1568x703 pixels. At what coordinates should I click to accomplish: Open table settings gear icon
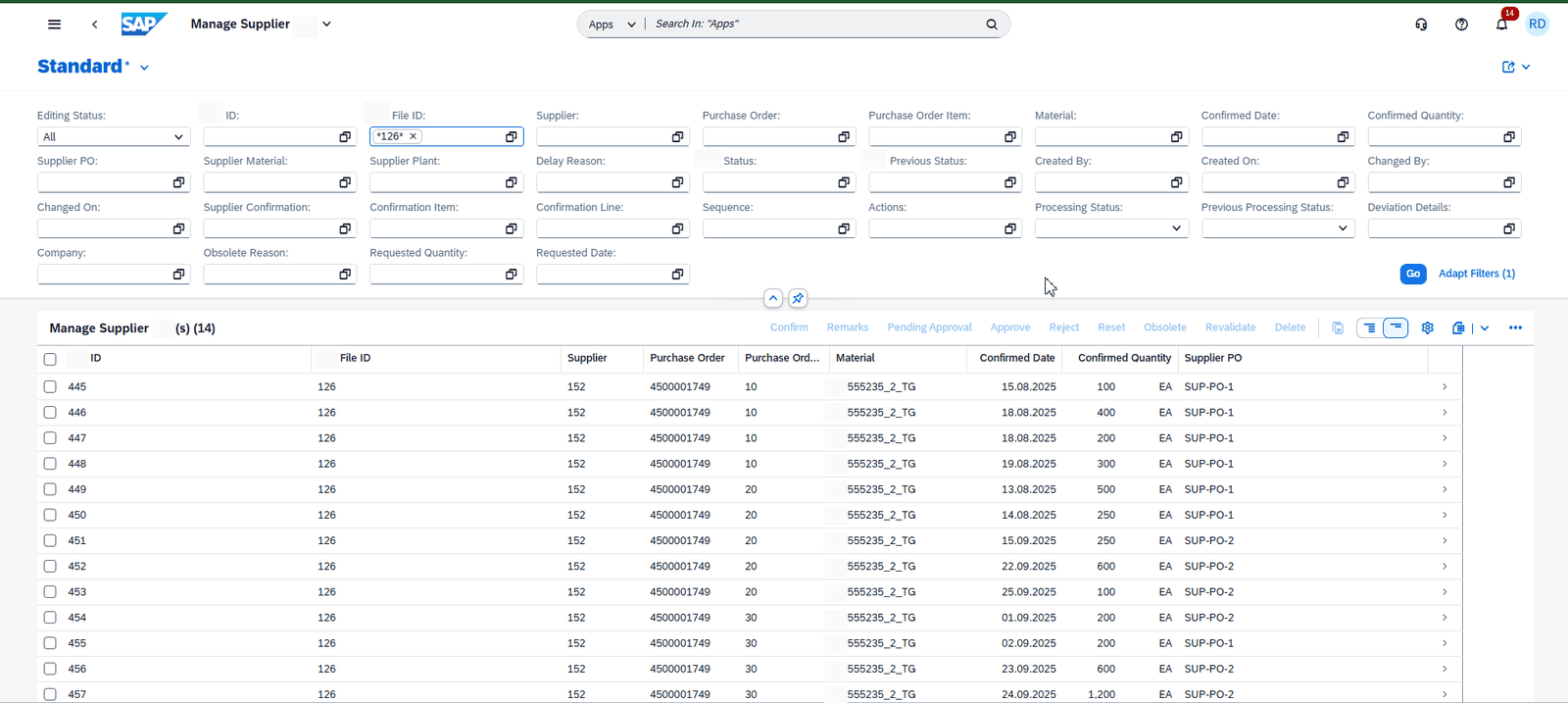[x=1427, y=327]
